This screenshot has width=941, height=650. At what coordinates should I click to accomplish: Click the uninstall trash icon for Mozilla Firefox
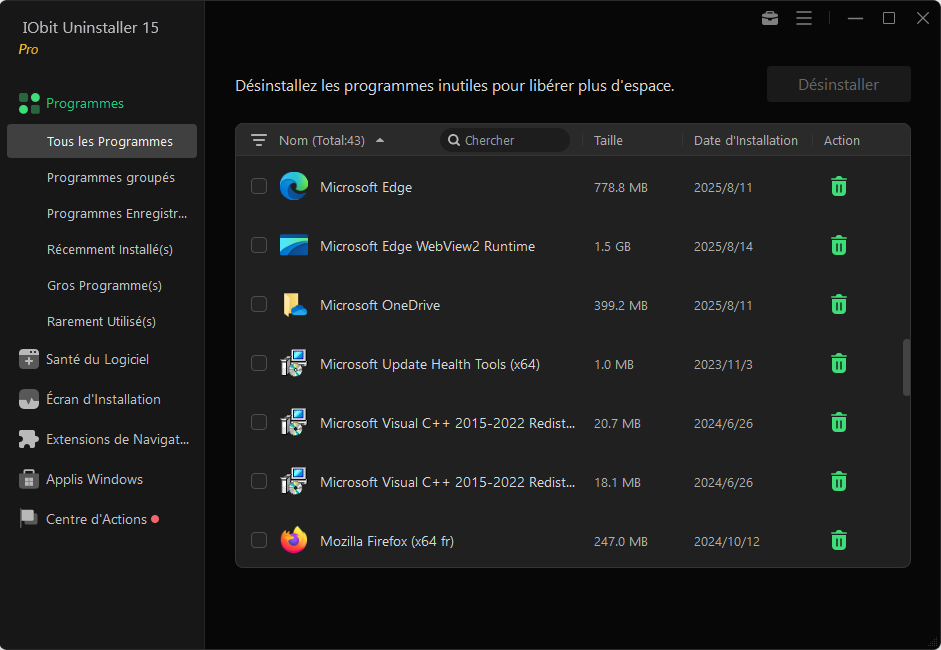point(839,541)
